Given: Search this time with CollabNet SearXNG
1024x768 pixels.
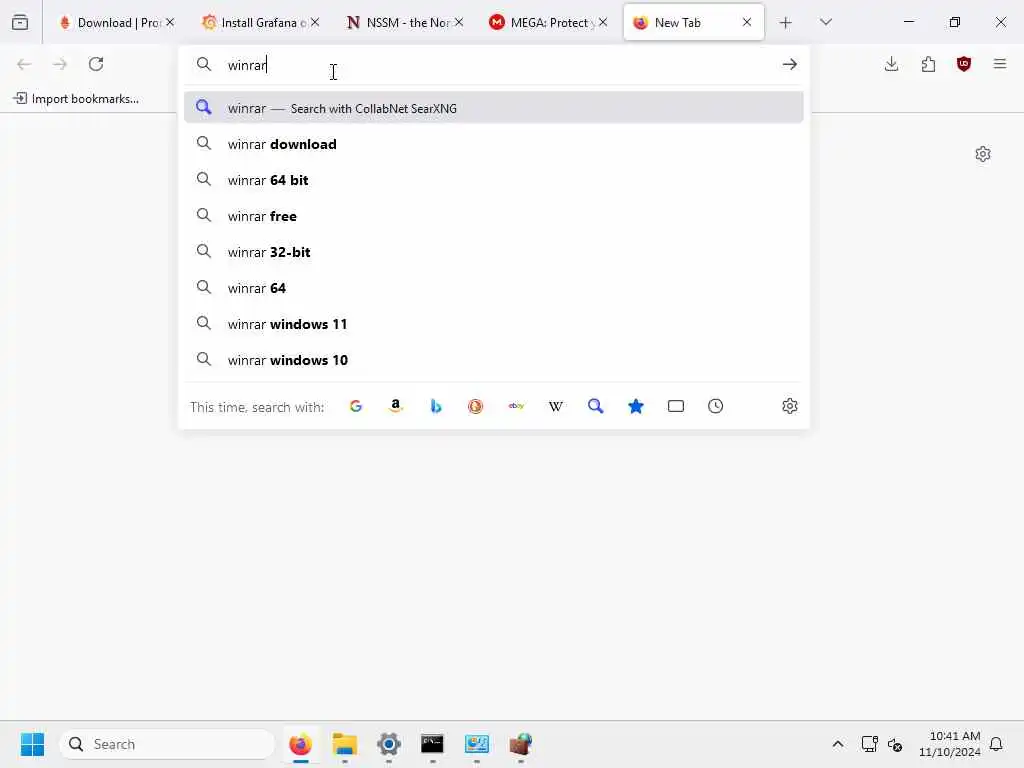Looking at the screenshot, I should 596,406.
